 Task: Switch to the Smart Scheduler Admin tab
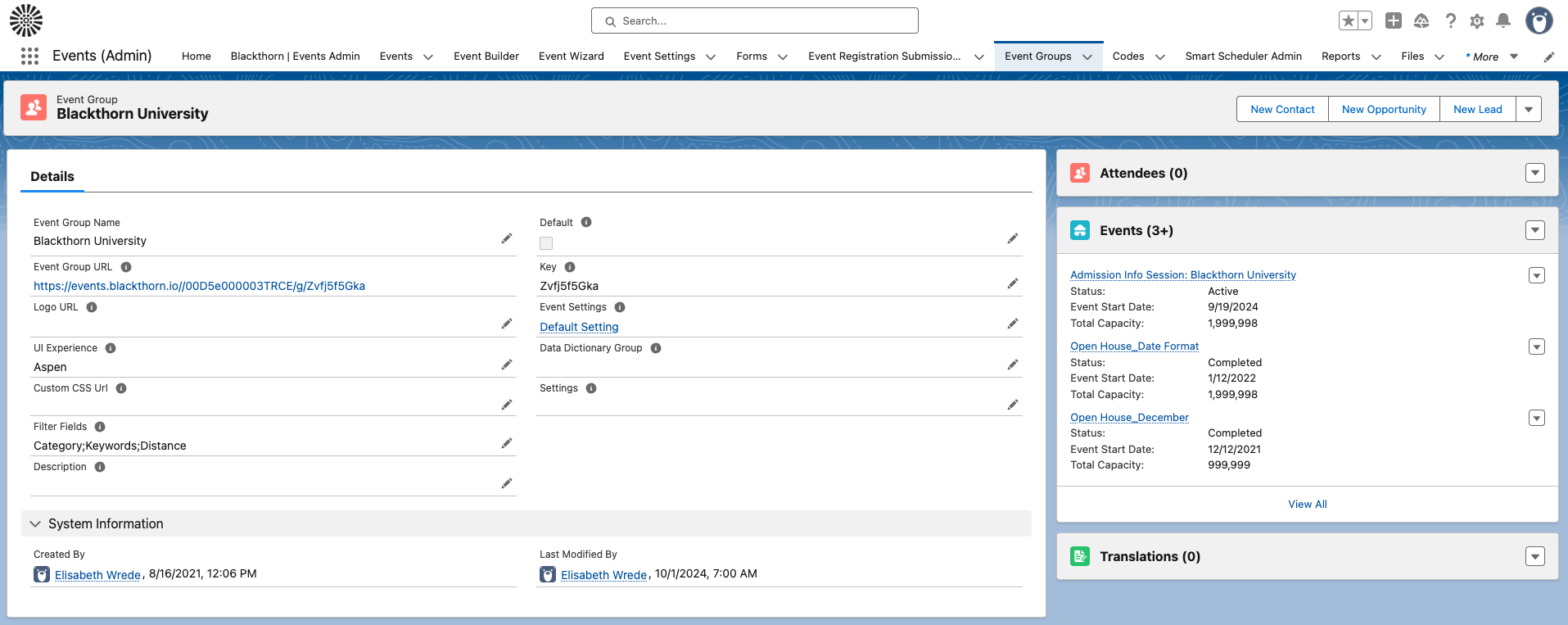click(x=1243, y=57)
